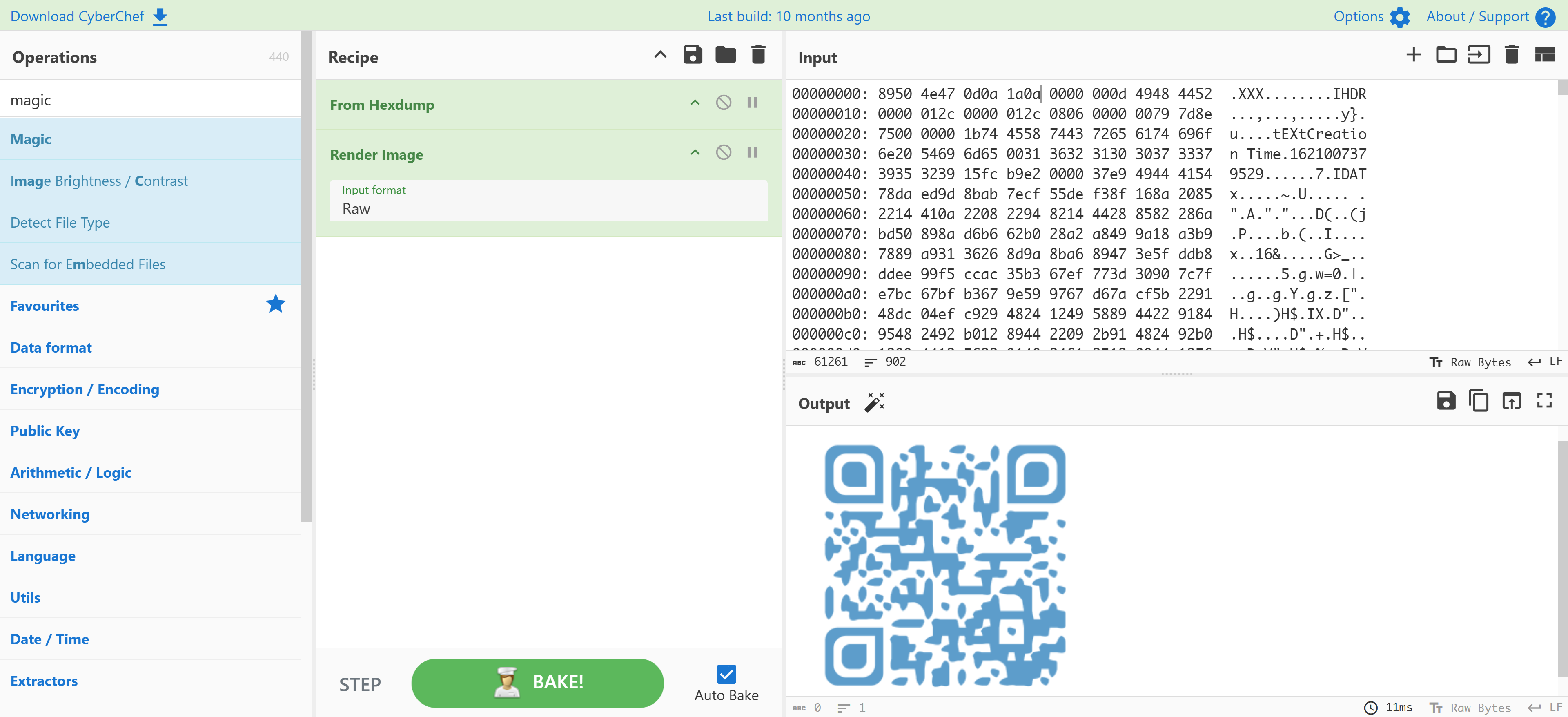
Task: Click the input line count 902
Action: (x=885, y=362)
